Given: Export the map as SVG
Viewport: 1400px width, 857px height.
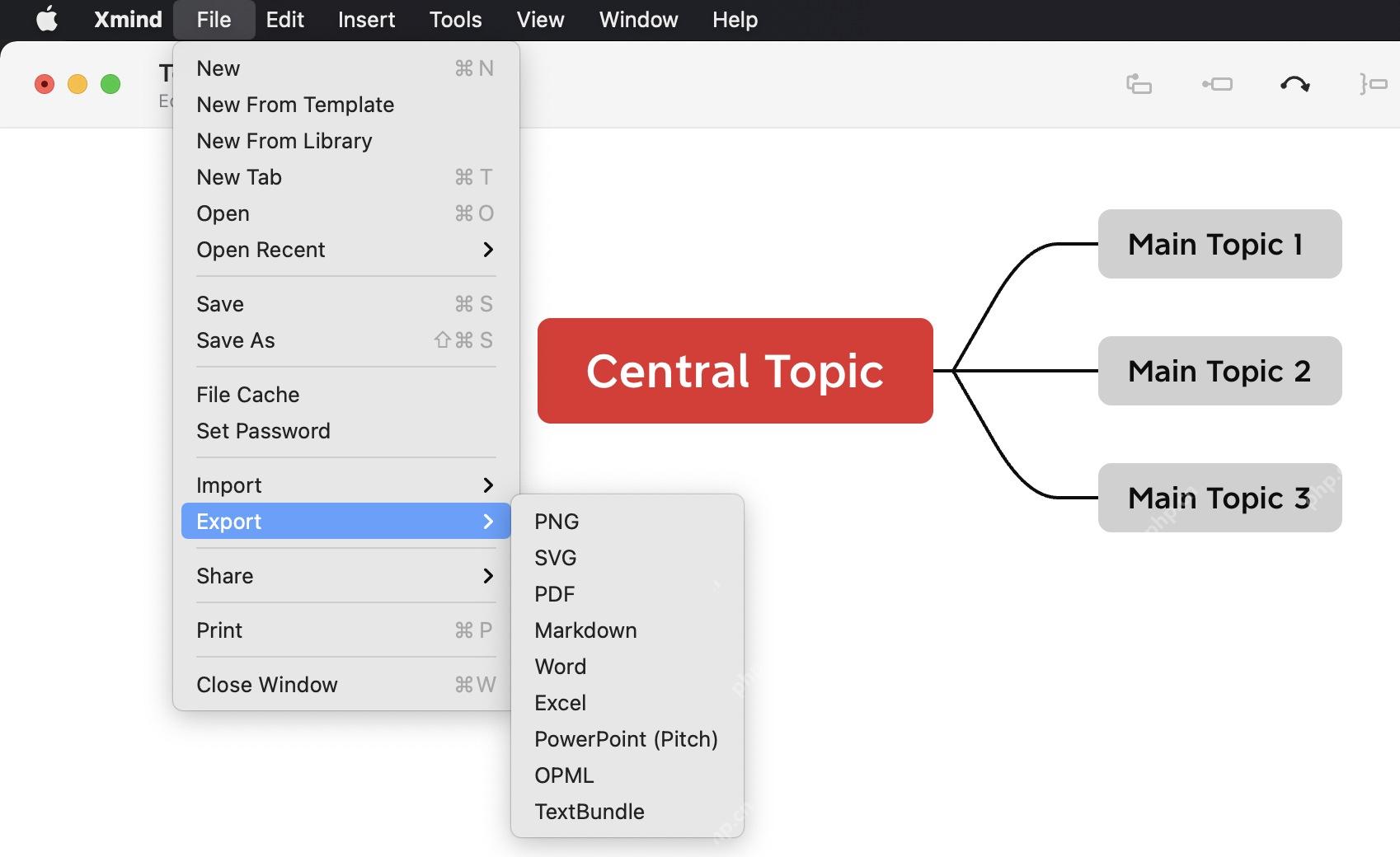Looking at the screenshot, I should tap(627, 558).
